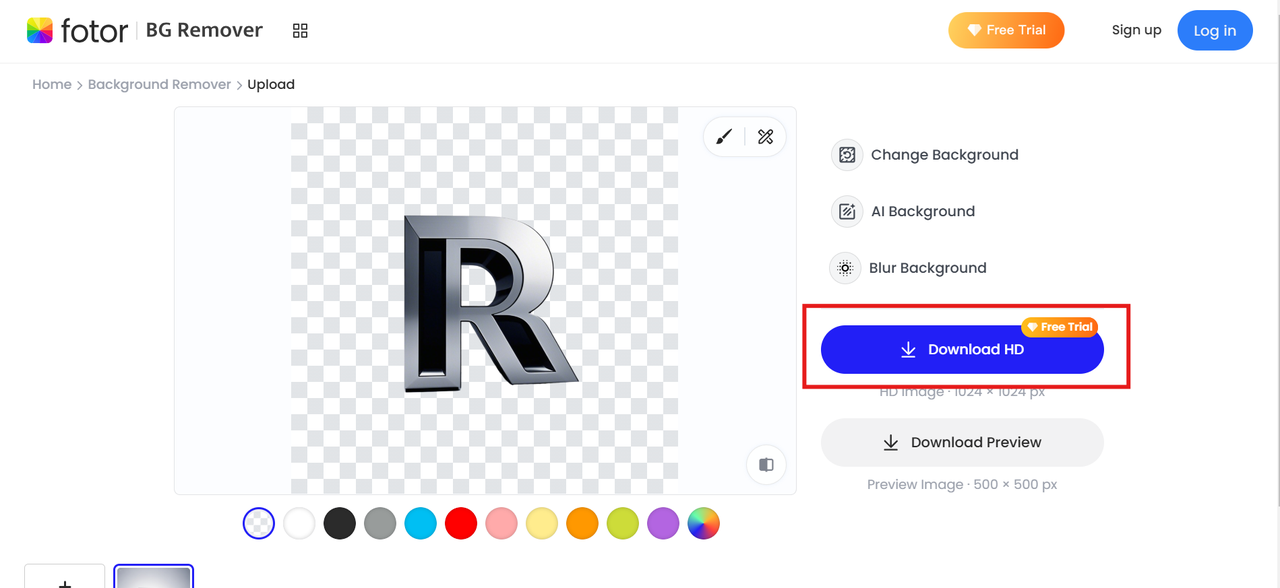
Task: Select the magic eraser tool icon
Action: [x=766, y=137]
